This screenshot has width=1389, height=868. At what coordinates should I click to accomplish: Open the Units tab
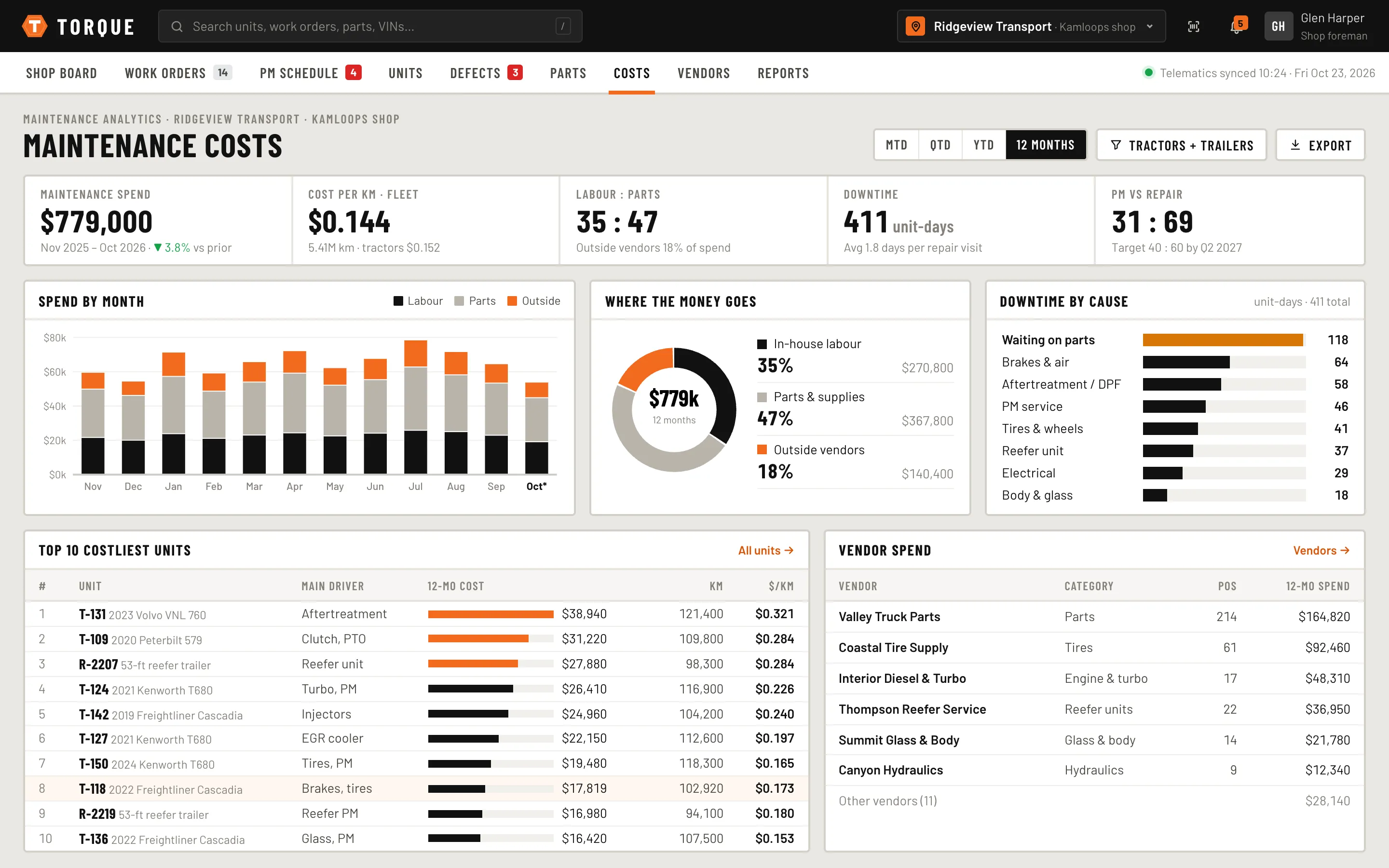tap(405, 73)
